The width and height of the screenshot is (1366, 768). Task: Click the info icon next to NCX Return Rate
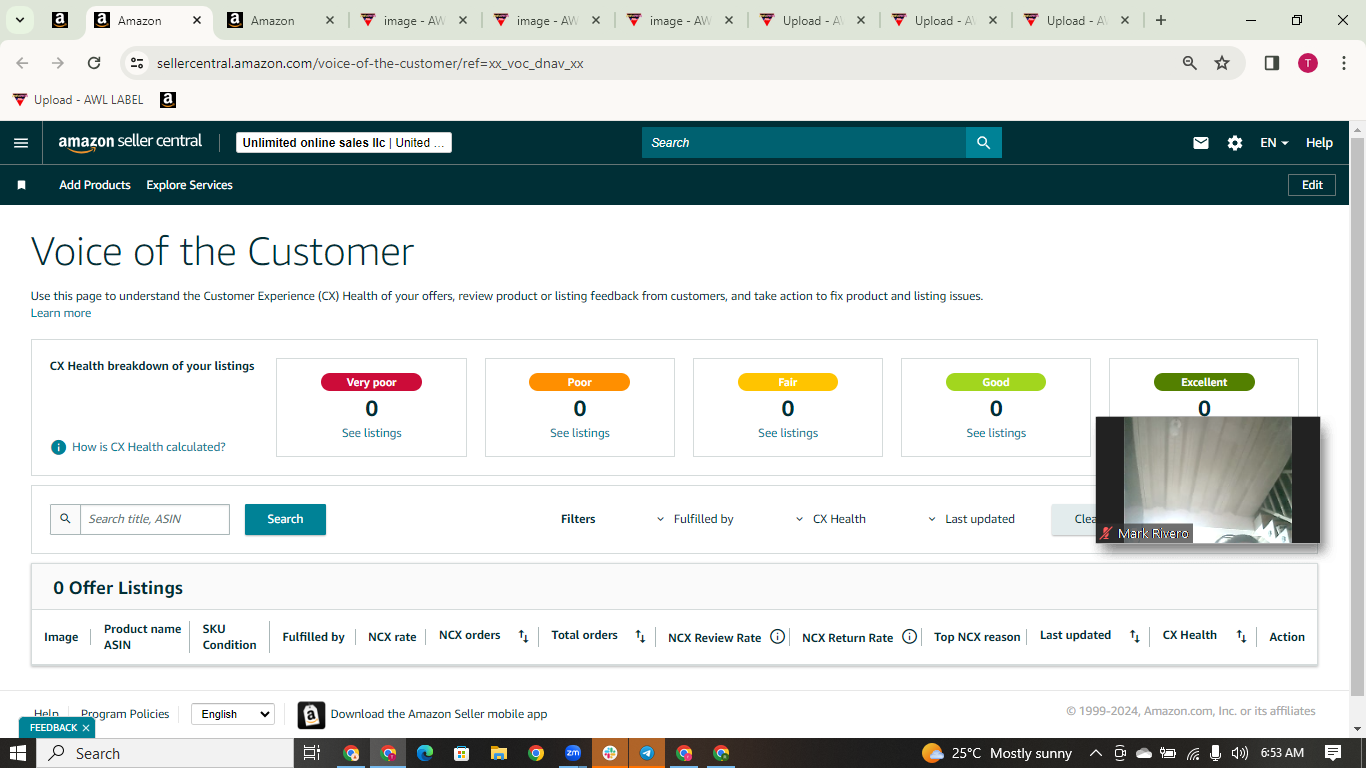tap(909, 636)
